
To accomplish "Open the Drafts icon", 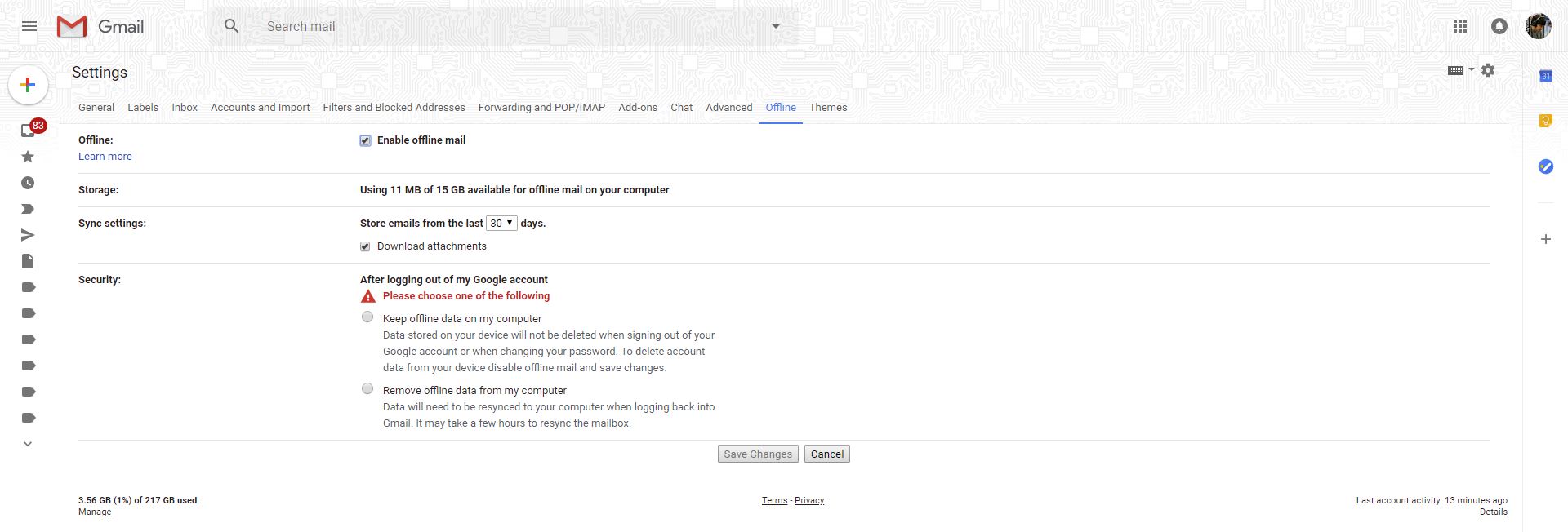I will [28, 261].
